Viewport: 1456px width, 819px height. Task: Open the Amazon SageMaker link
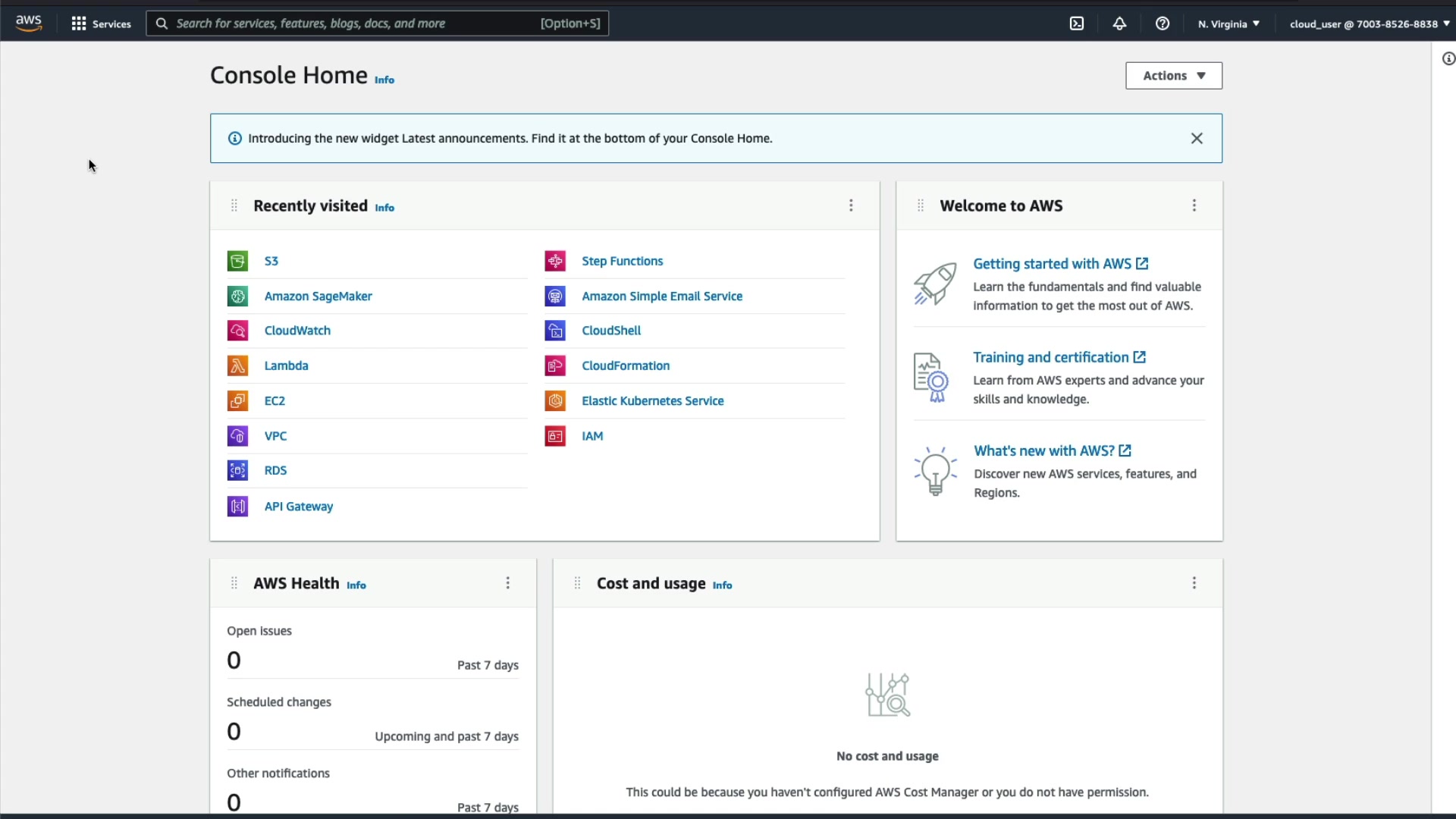click(318, 297)
